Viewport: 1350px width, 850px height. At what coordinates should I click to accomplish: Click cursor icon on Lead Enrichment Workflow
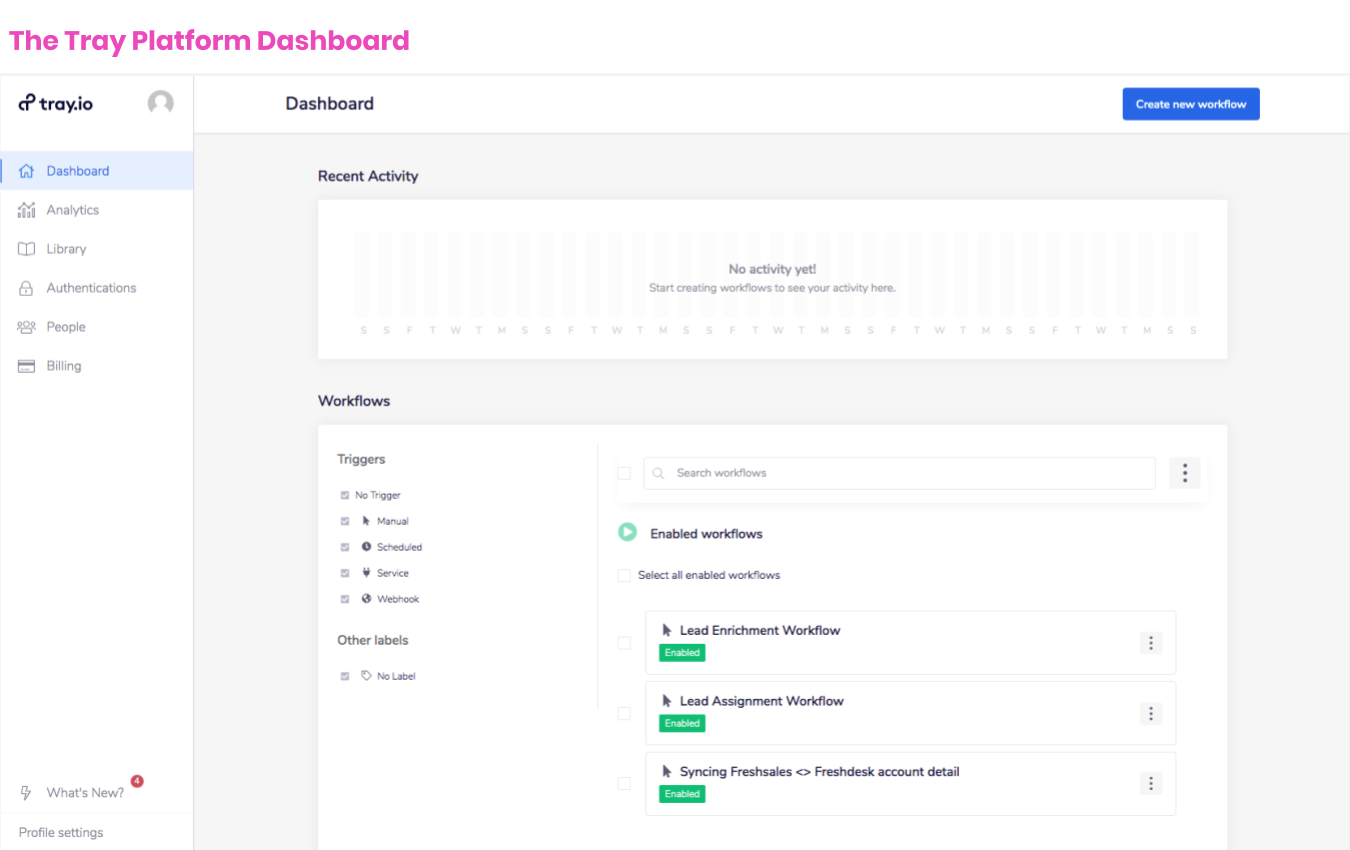(667, 630)
